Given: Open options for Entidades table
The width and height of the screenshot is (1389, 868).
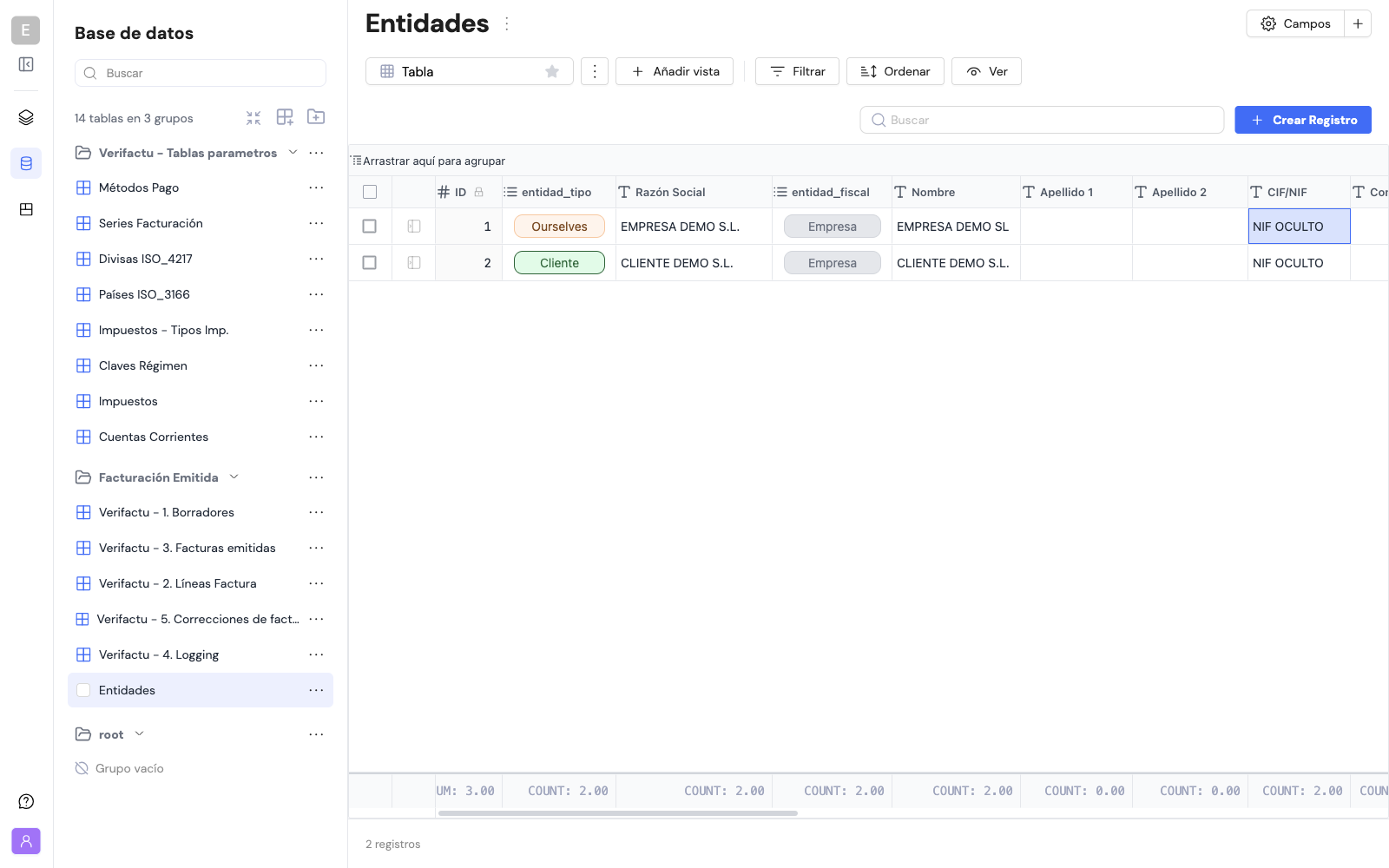Looking at the screenshot, I should [x=316, y=690].
